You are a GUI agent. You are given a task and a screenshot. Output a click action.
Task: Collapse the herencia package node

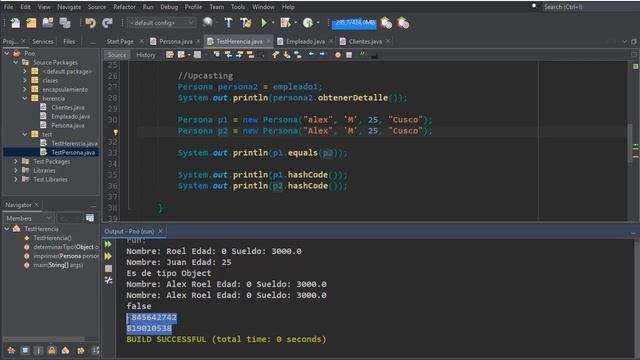pyautogui.click(x=24, y=98)
